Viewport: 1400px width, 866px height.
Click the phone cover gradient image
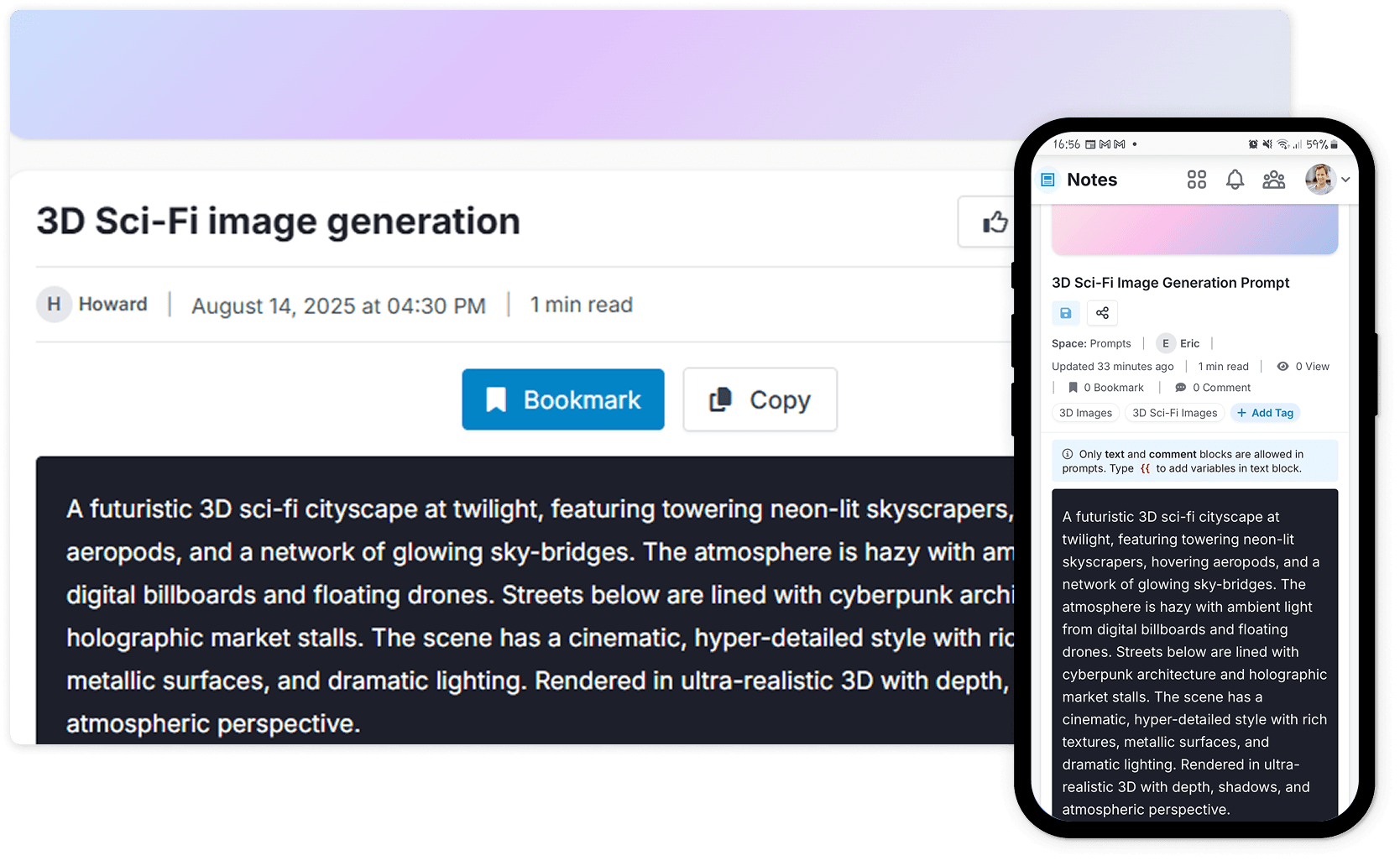point(1194,230)
